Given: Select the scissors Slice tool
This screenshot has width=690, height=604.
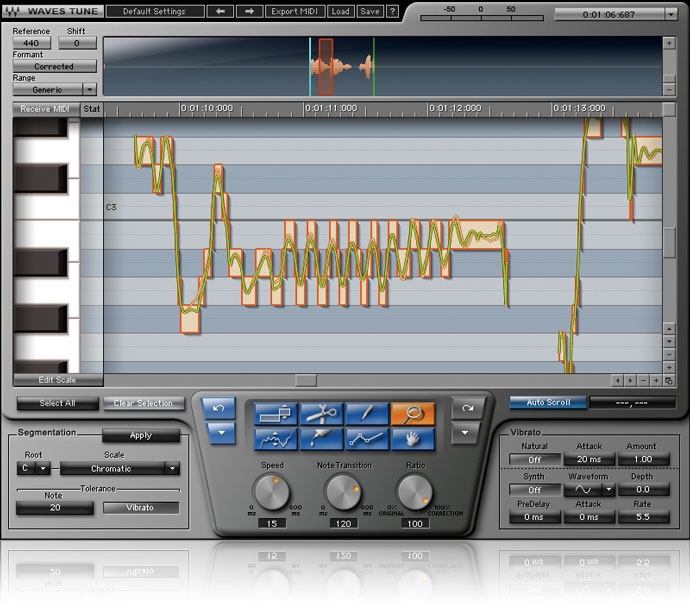Looking at the screenshot, I should (x=321, y=412).
